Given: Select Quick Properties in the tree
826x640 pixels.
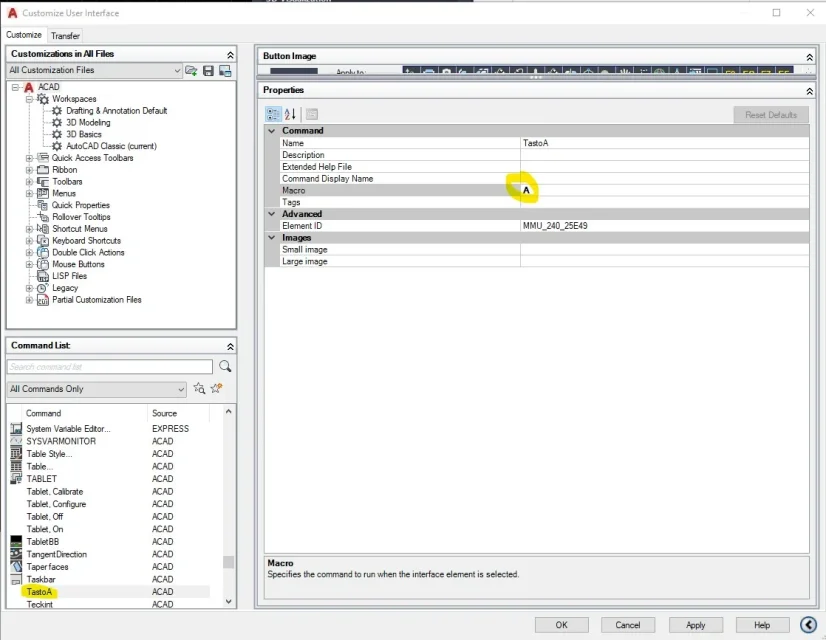Looking at the screenshot, I should [81, 205].
